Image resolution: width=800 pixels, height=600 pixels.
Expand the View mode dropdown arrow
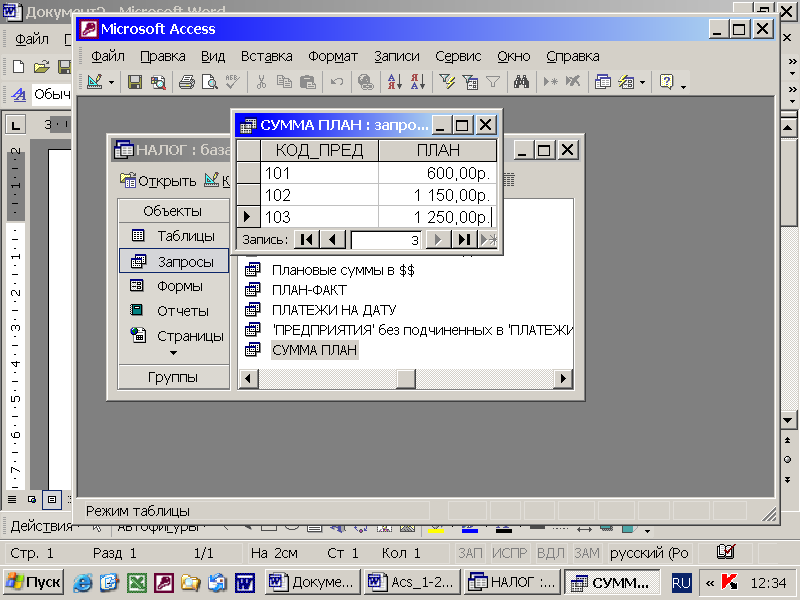[111, 82]
